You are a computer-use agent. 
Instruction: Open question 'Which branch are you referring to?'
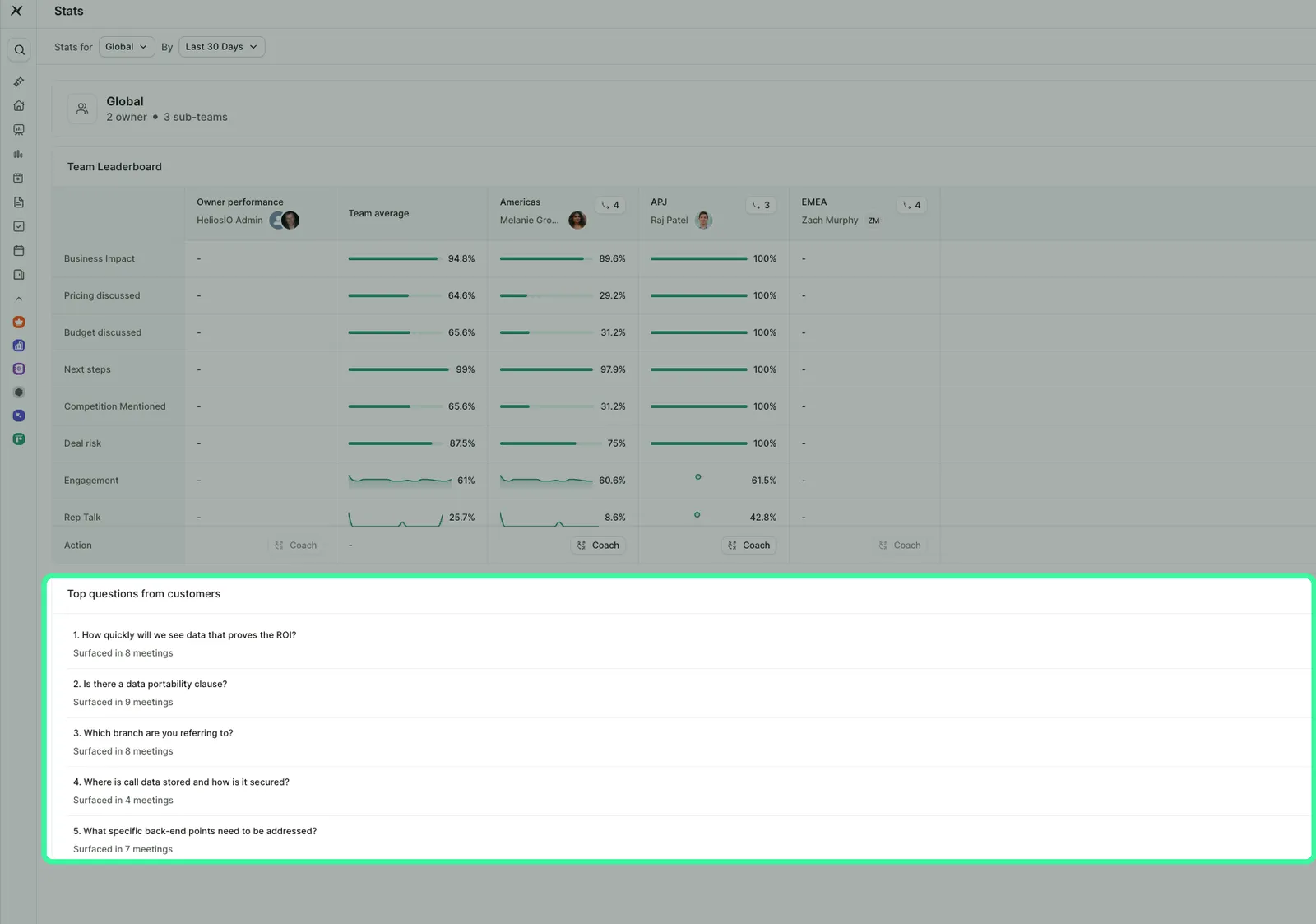point(153,733)
